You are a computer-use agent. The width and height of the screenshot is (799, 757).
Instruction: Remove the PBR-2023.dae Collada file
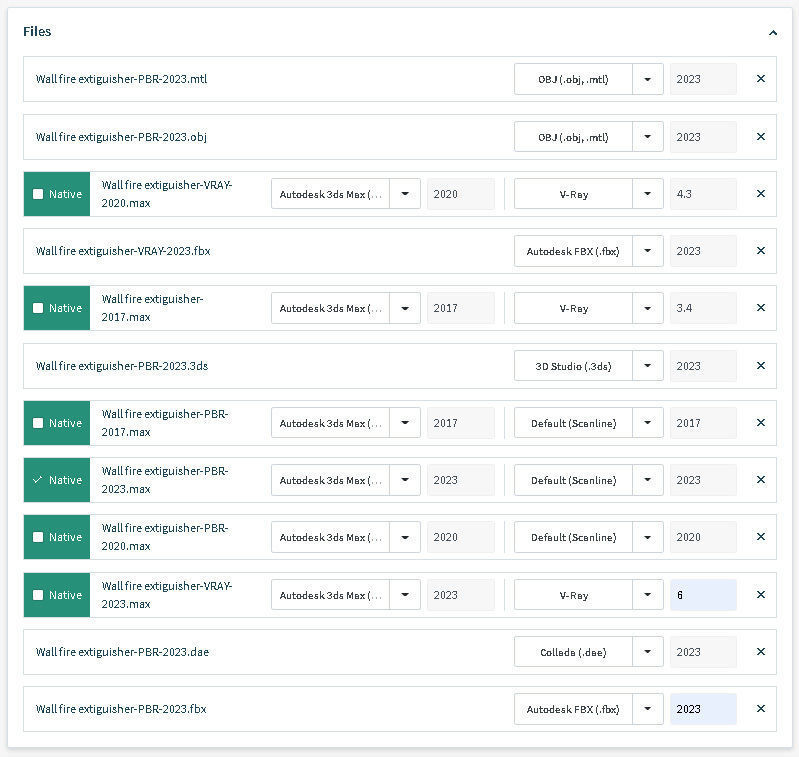[x=760, y=652]
